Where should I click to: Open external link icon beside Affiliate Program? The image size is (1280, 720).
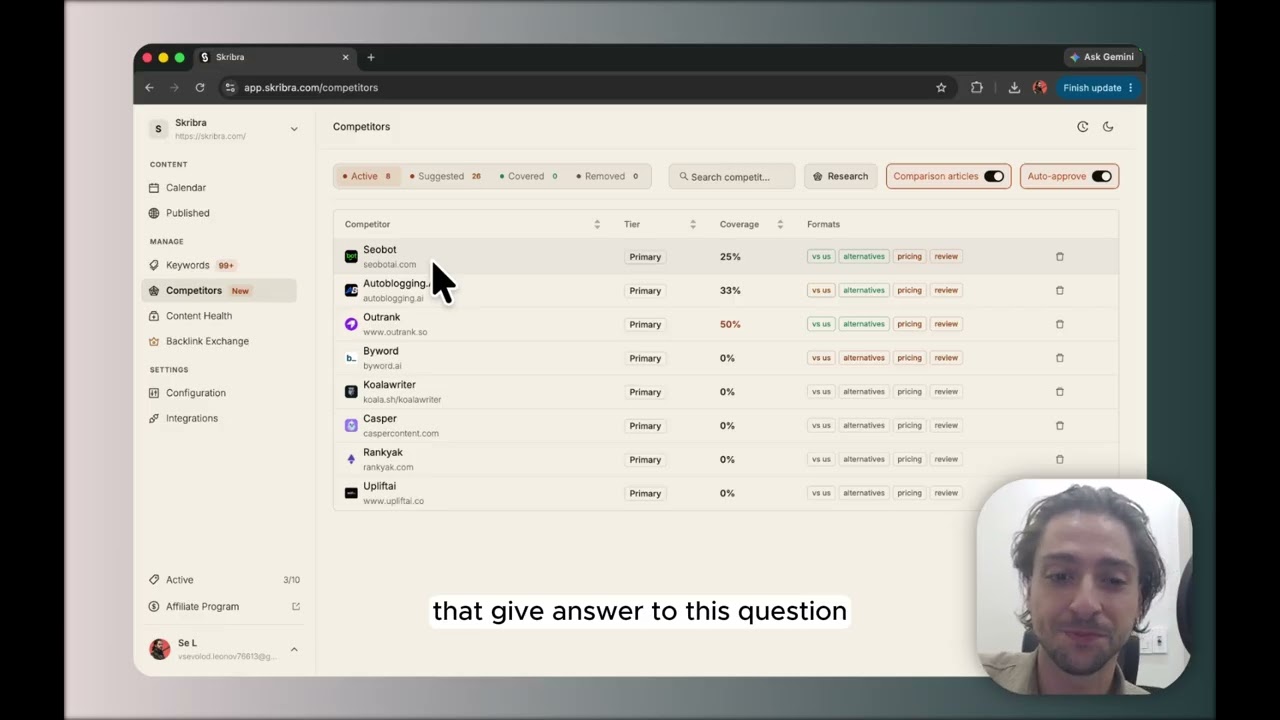tap(296, 607)
